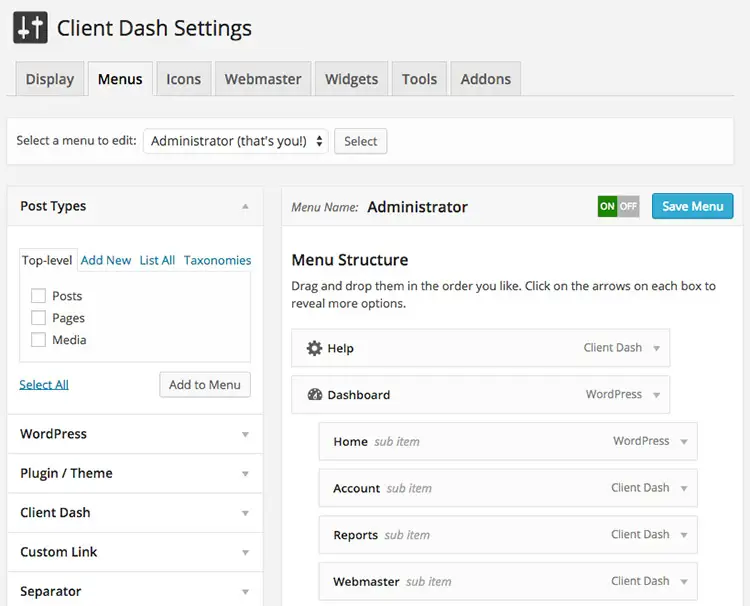The image size is (750, 606).
Task: Click the Menu Structure heading
Action: pyautogui.click(x=350, y=260)
